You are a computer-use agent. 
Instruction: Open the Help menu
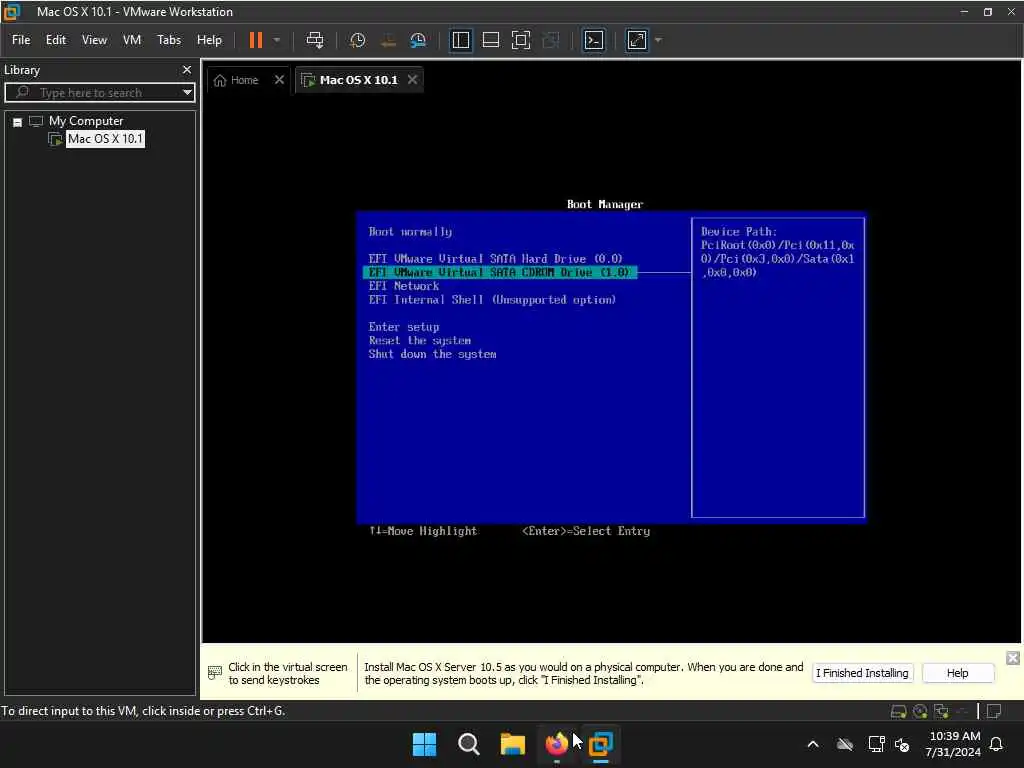coord(209,40)
